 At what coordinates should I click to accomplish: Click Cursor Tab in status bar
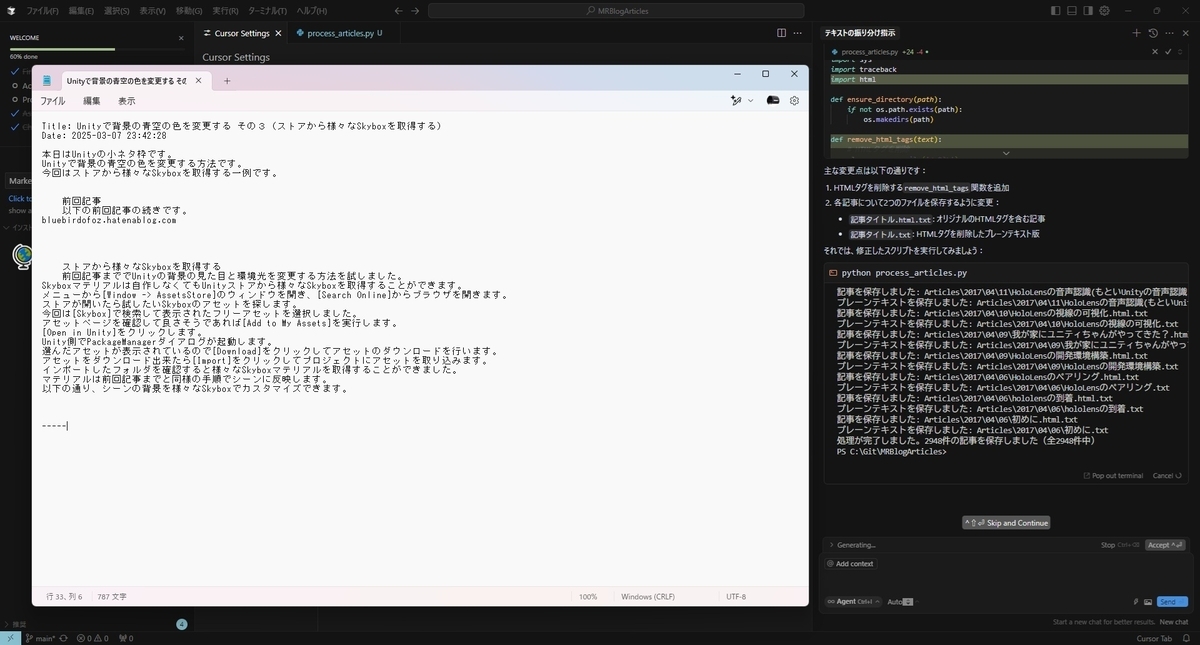[1153, 638]
